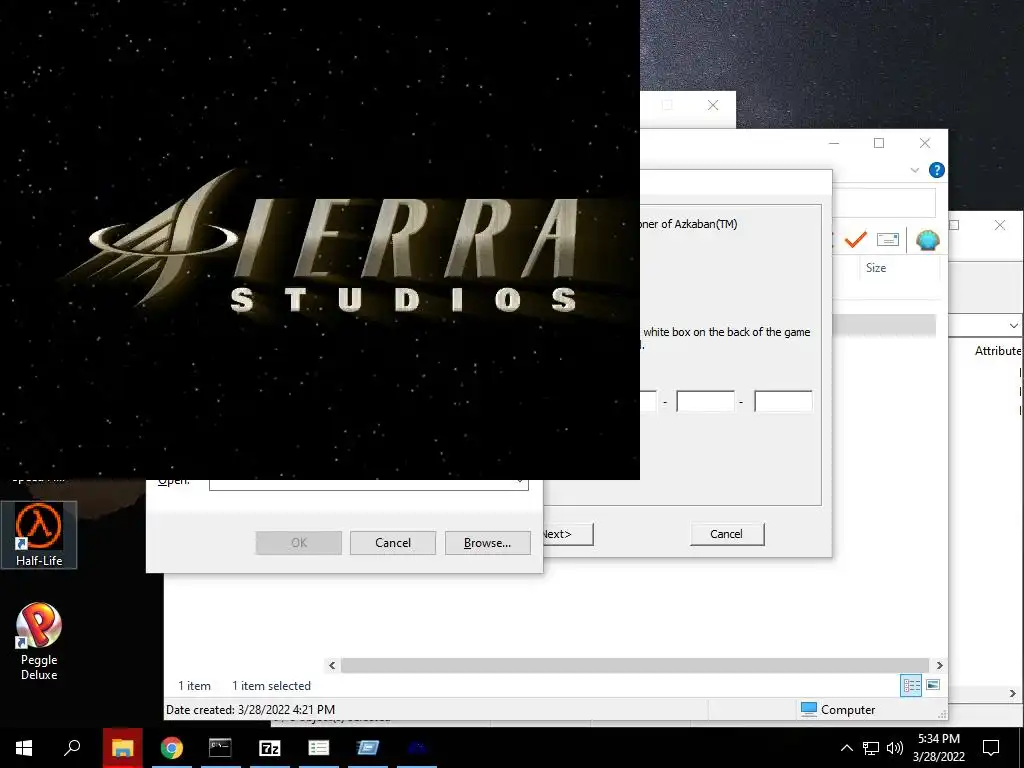
Task: Show hidden system tray icons
Action: [846, 748]
